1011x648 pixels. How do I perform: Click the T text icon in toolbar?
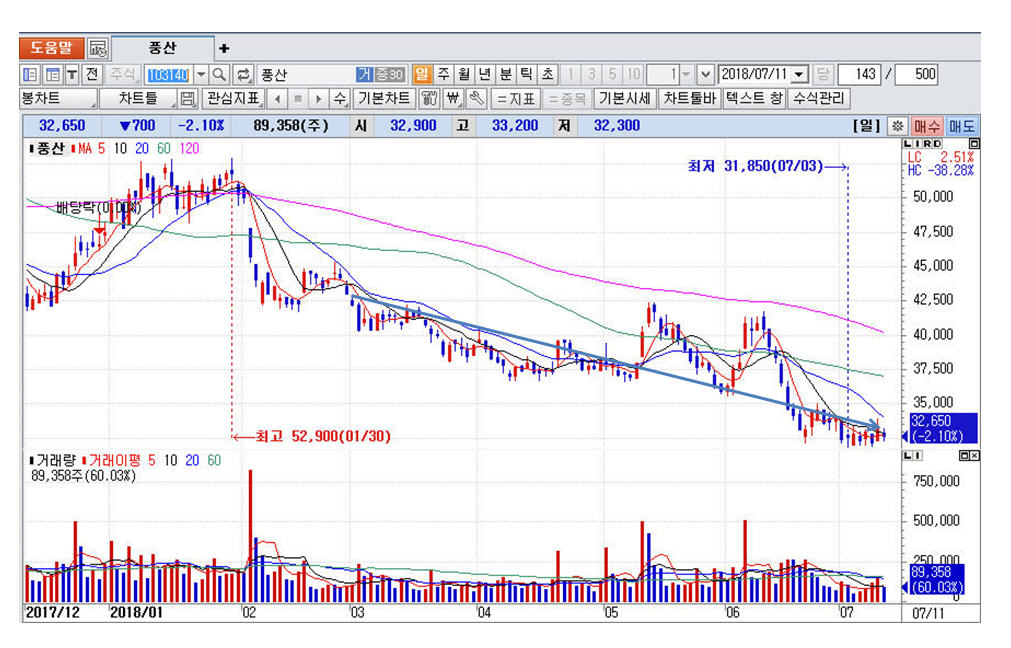pos(72,75)
